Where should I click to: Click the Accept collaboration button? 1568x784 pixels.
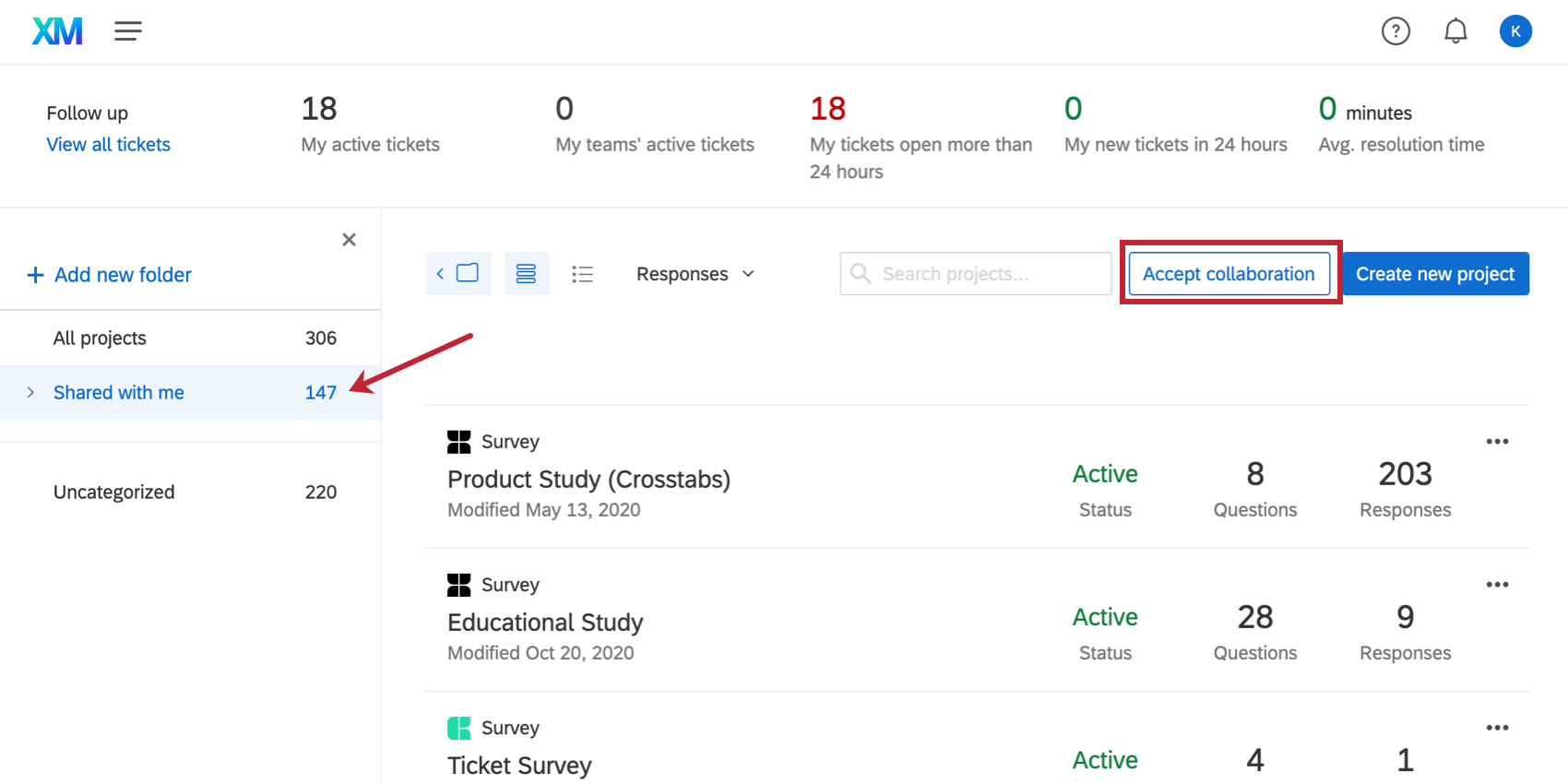point(1229,274)
